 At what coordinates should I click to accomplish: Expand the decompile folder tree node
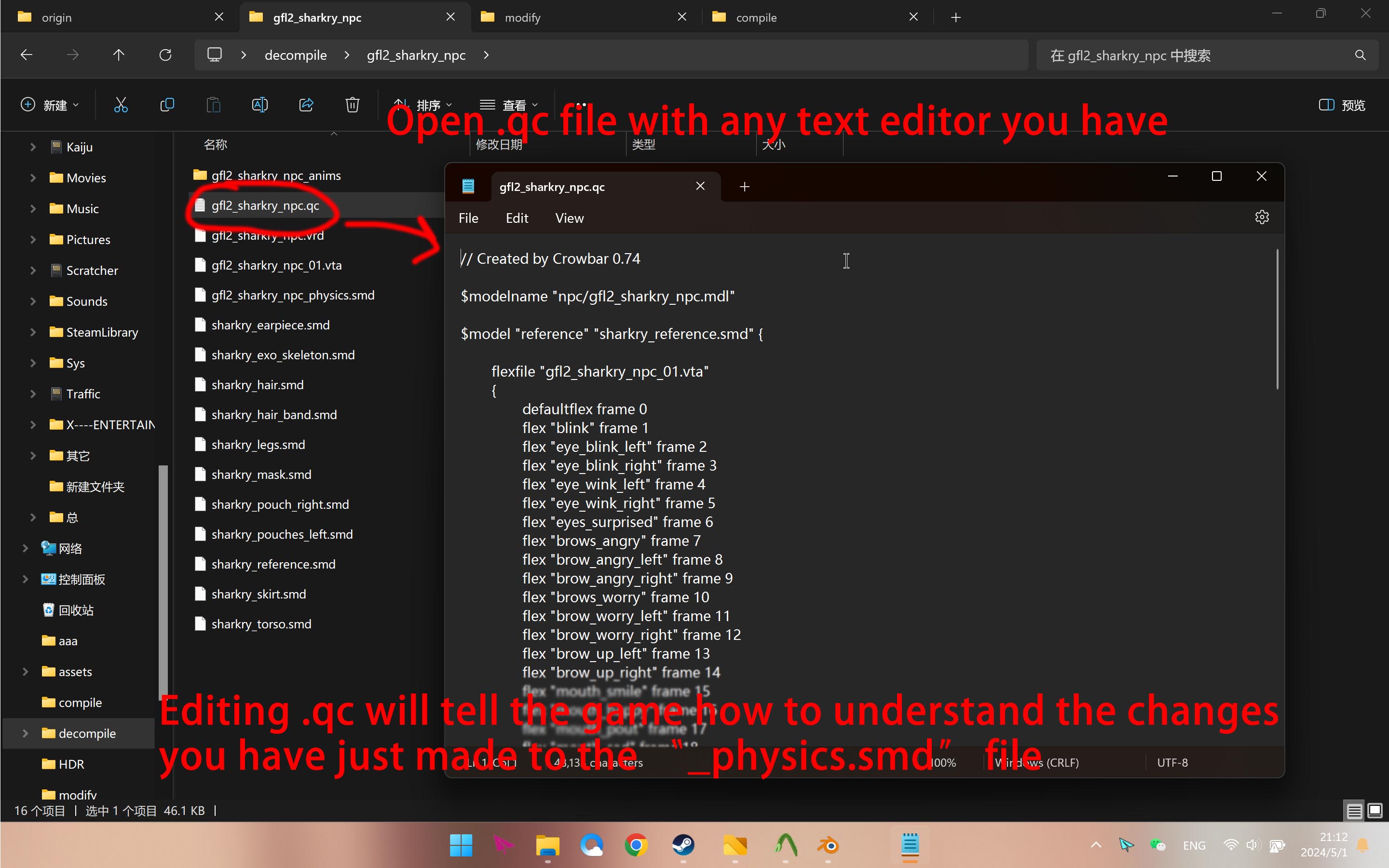point(25,733)
